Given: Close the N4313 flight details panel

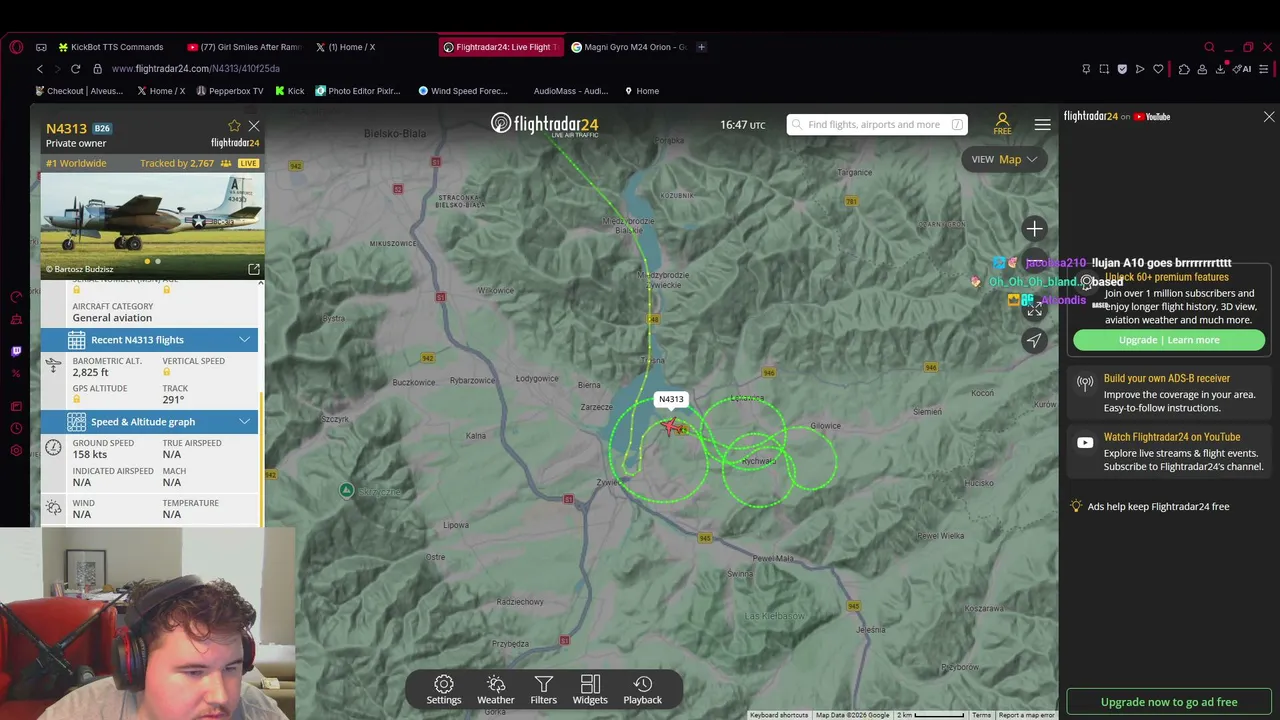Looking at the screenshot, I should pyautogui.click(x=254, y=126).
